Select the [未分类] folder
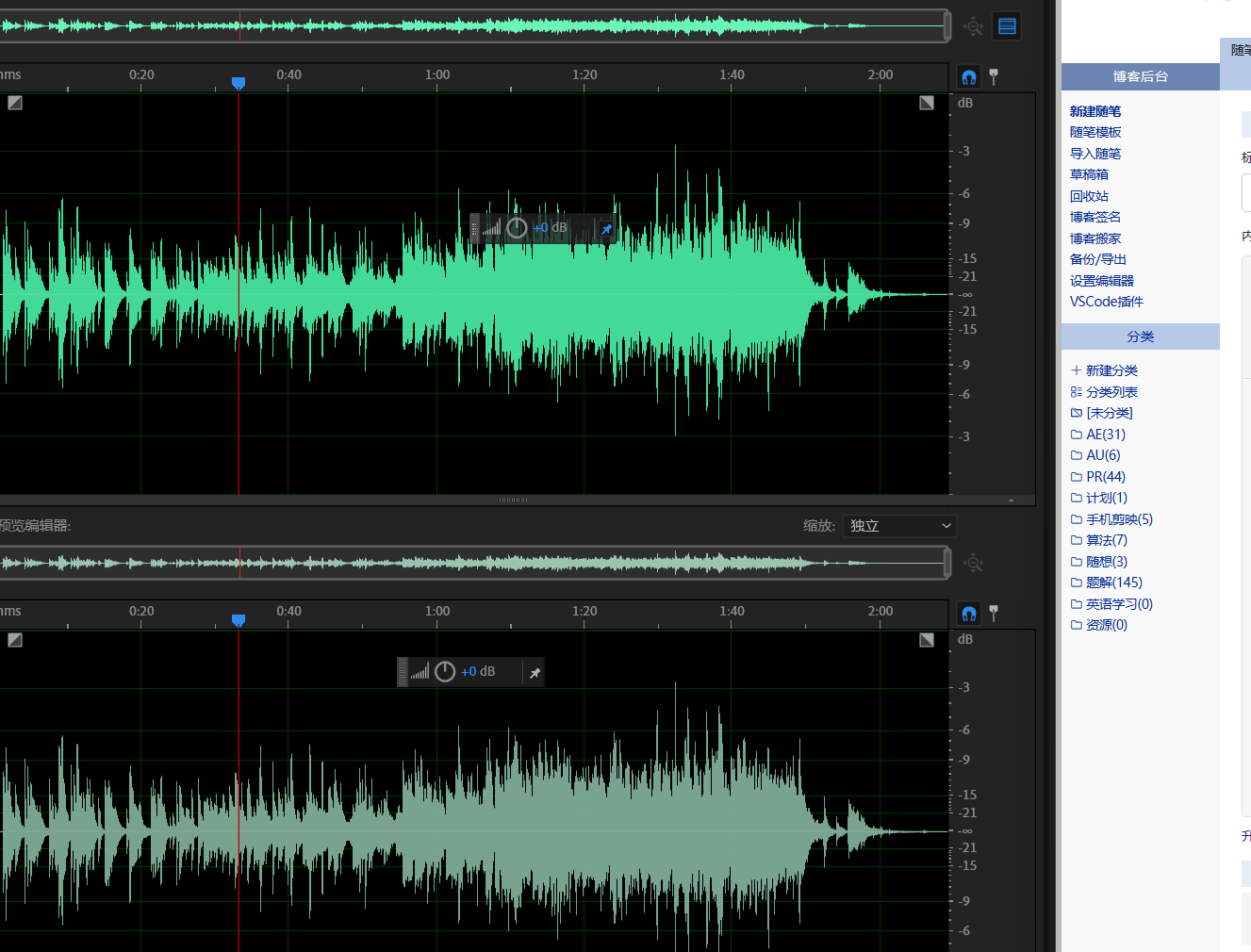 [1101, 413]
